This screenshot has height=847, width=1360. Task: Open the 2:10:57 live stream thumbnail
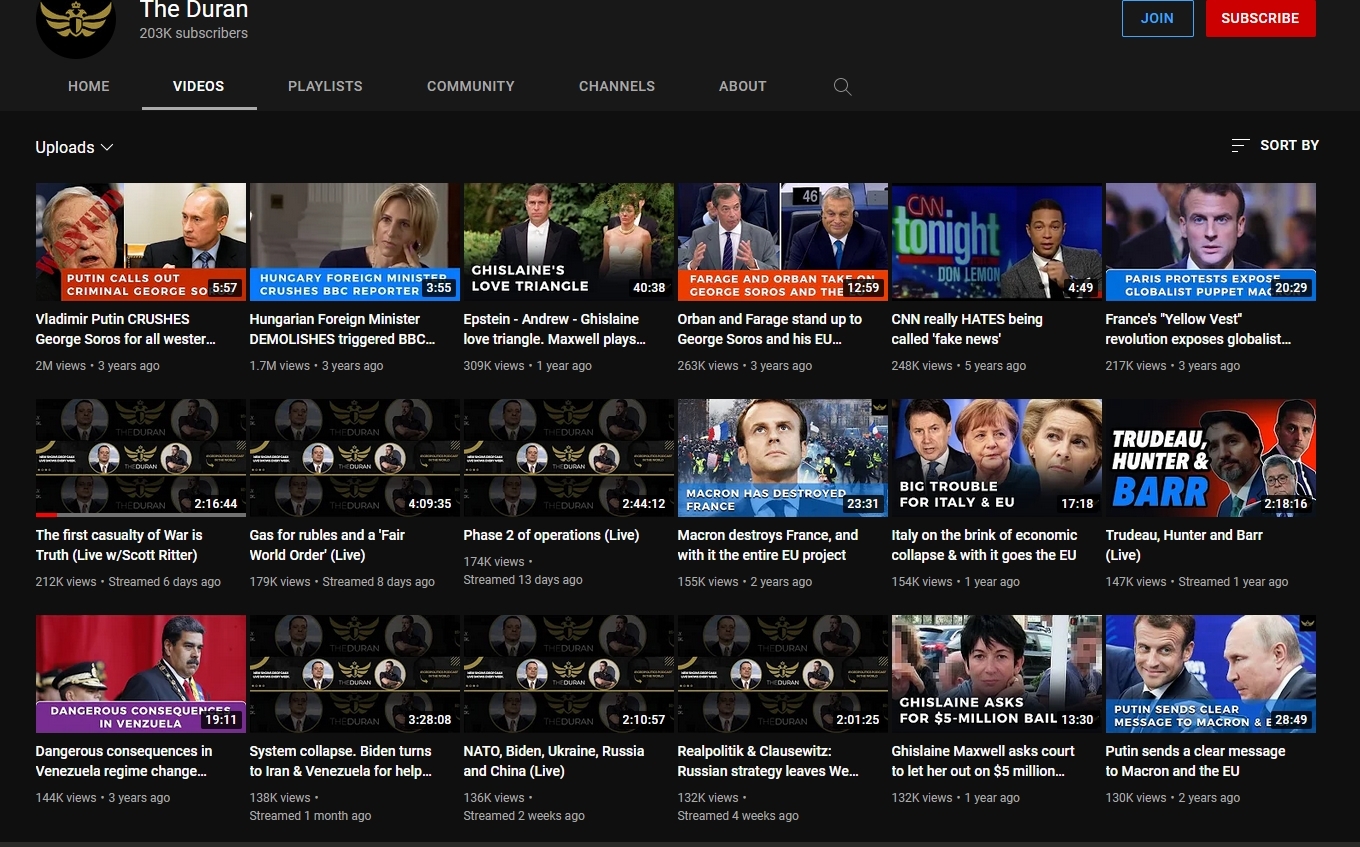[569, 674]
